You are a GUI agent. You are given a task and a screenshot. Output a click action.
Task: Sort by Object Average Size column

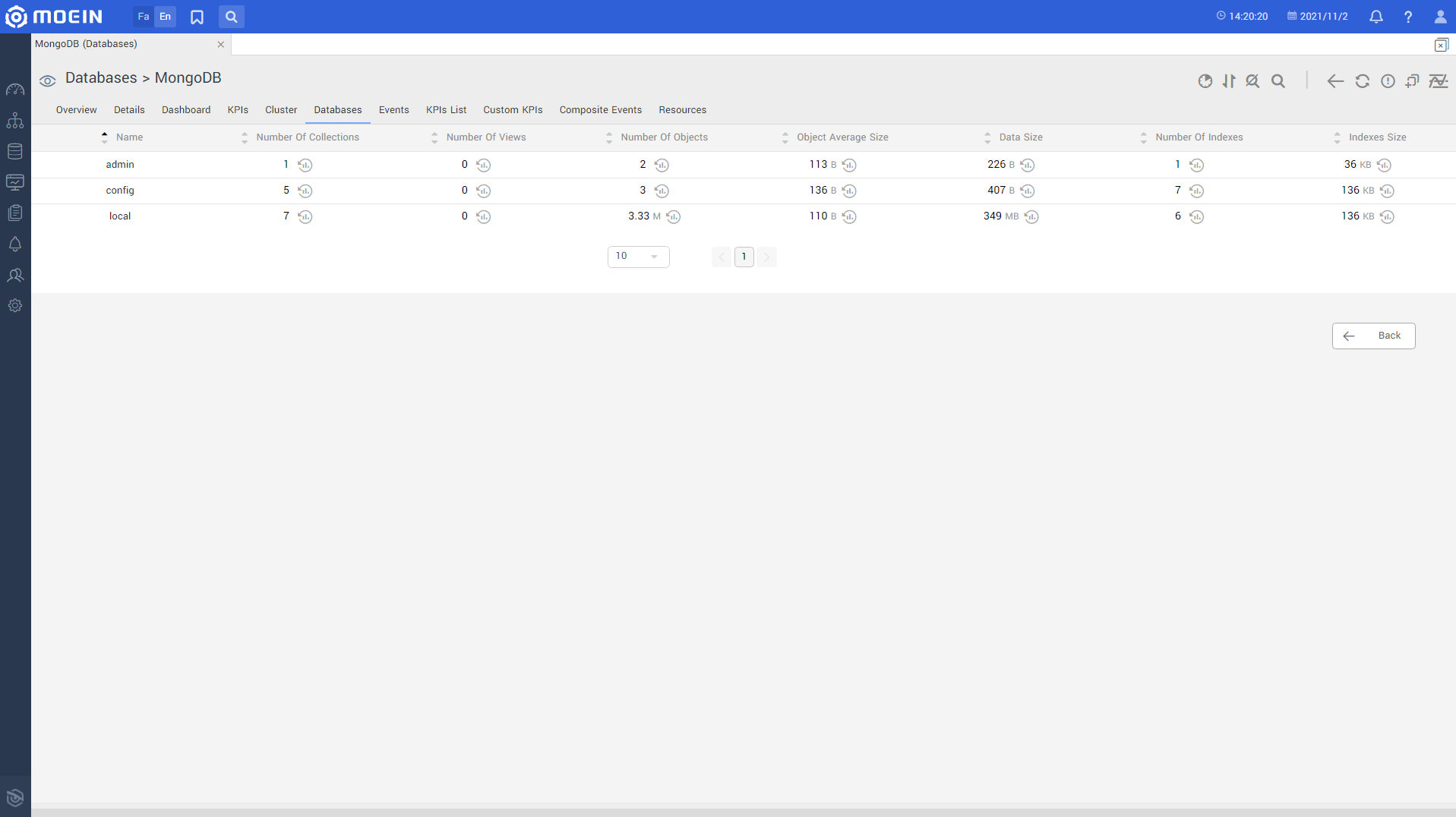[842, 137]
